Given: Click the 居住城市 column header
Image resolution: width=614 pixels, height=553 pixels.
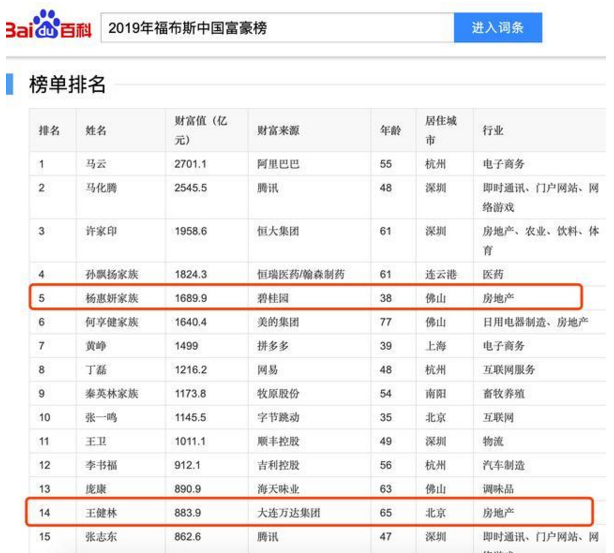Looking at the screenshot, I should tap(441, 130).
